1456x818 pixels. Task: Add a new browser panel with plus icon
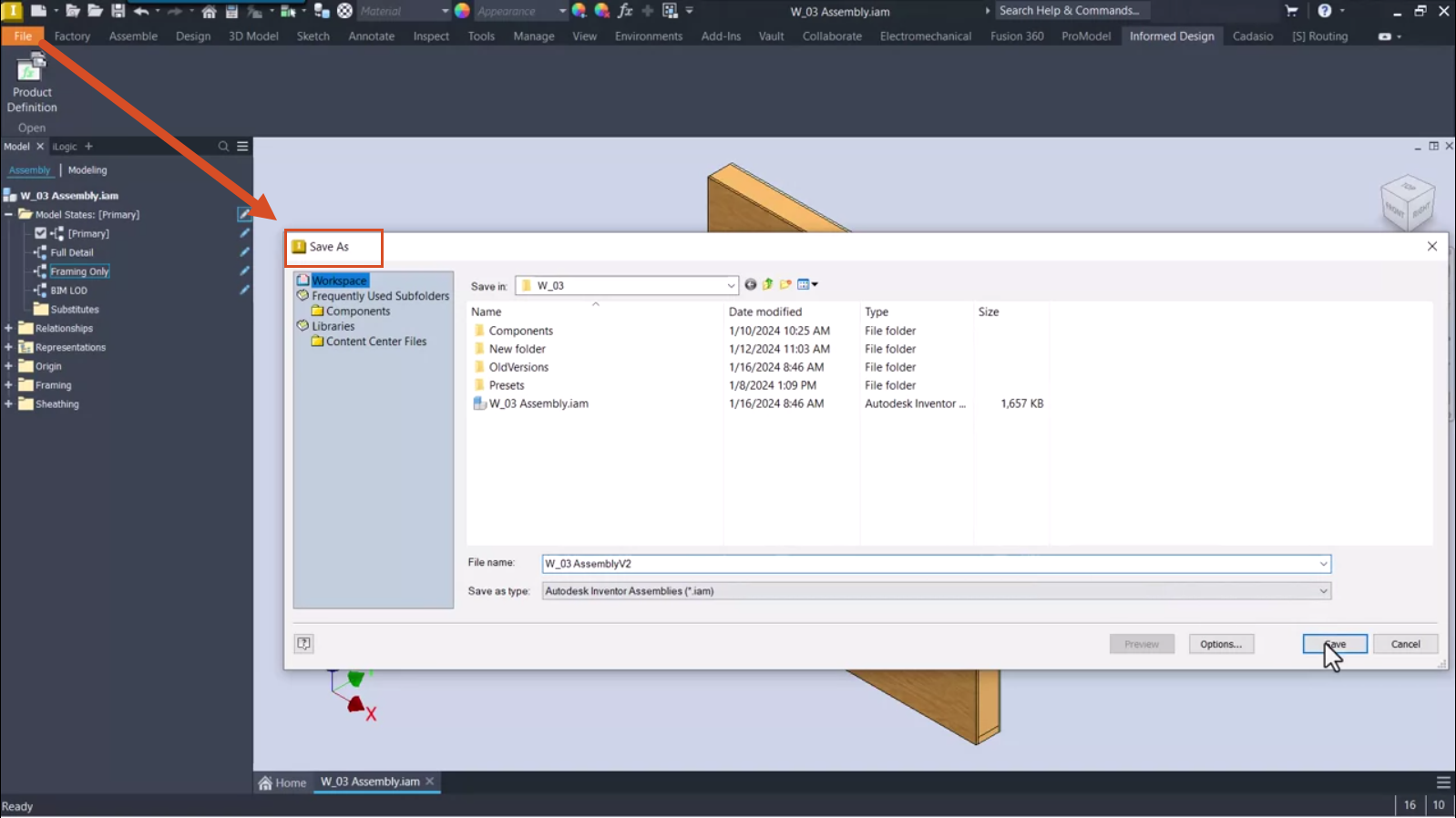[88, 146]
